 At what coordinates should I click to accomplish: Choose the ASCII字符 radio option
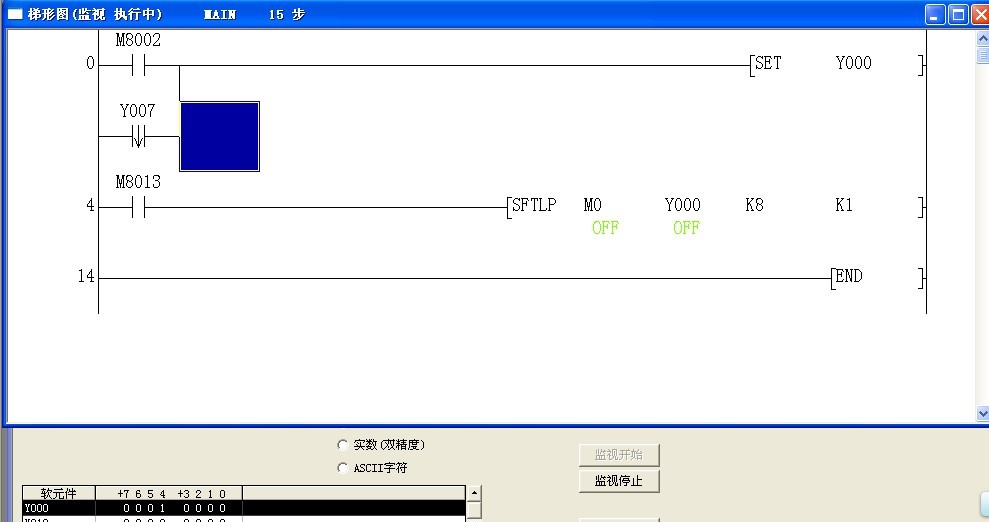coord(344,468)
